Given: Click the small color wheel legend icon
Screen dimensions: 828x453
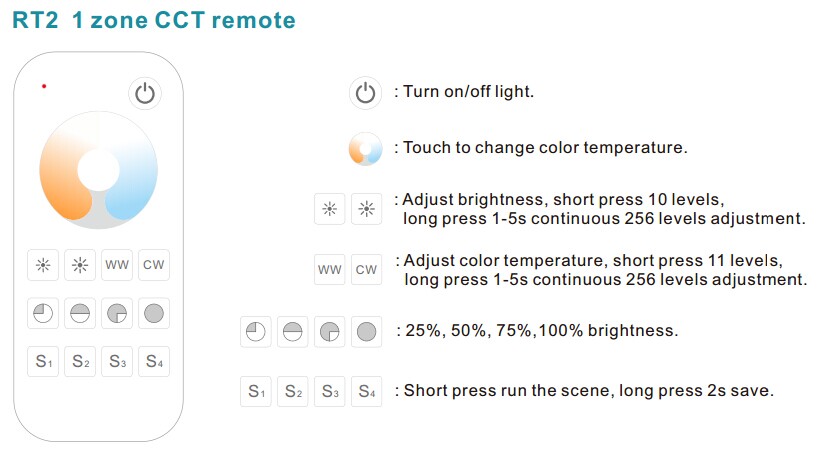Looking at the screenshot, I should (365, 149).
